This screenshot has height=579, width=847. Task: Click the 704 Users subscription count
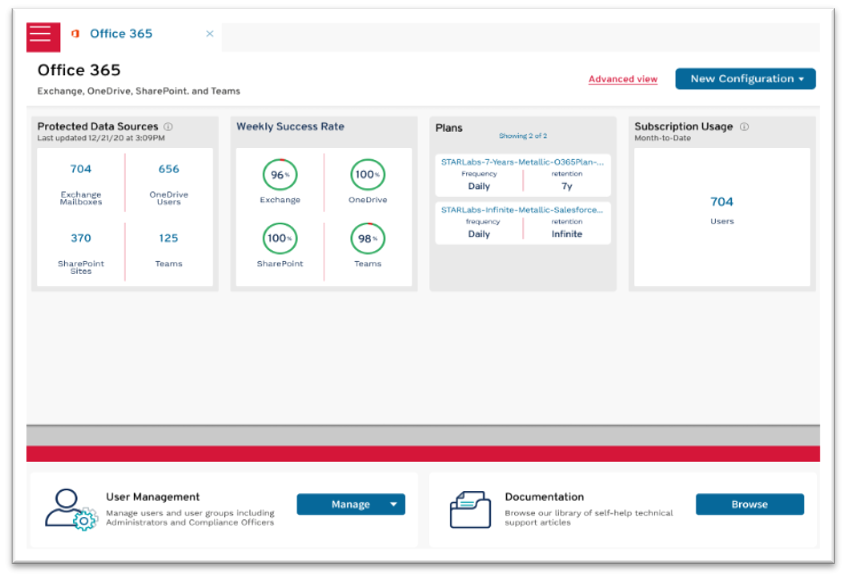722,202
